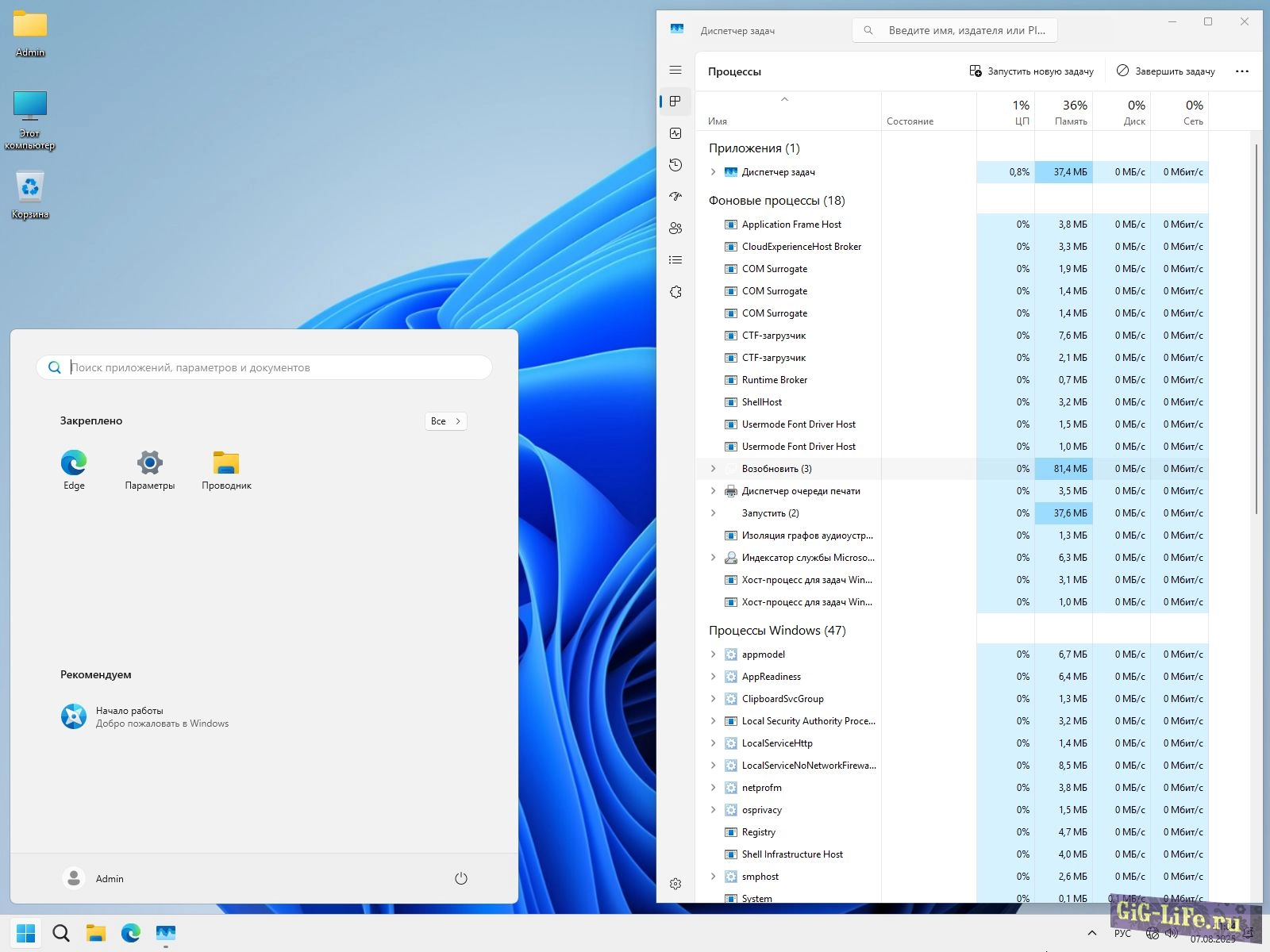The width and height of the screenshot is (1270, 952).
Task: Expand the Диспетчер задач app row
Action: click(713, 172)
